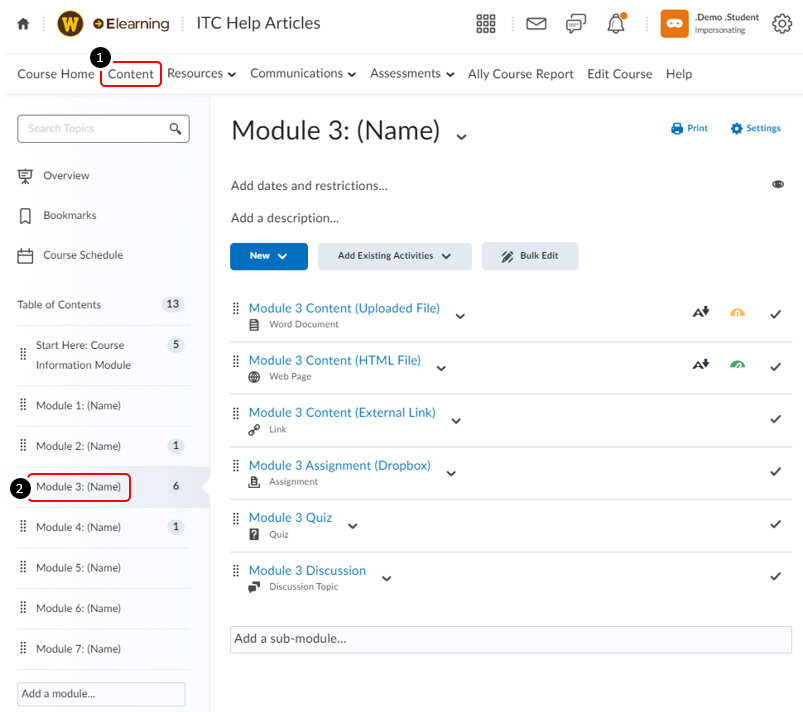The image size is (803, 712).
Task: Print the Module 3 content page
Action: (688, 128)
